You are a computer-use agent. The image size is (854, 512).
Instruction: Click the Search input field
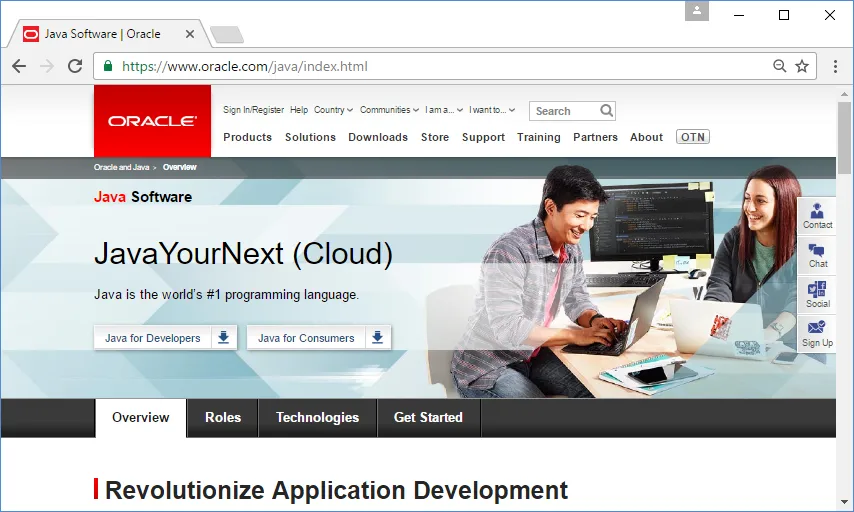pos(564,111)
